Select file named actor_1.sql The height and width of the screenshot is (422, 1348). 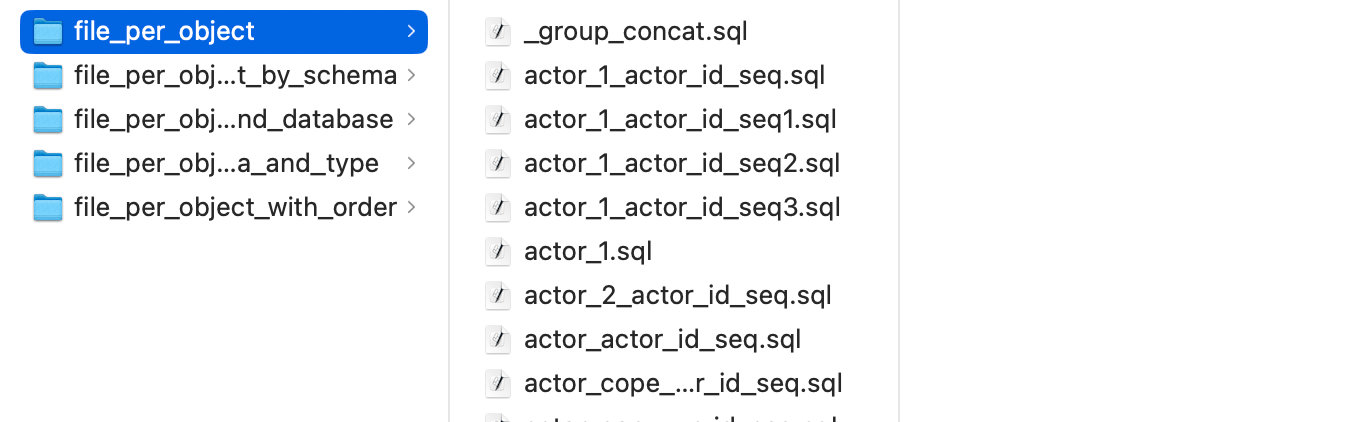point(588,252)
